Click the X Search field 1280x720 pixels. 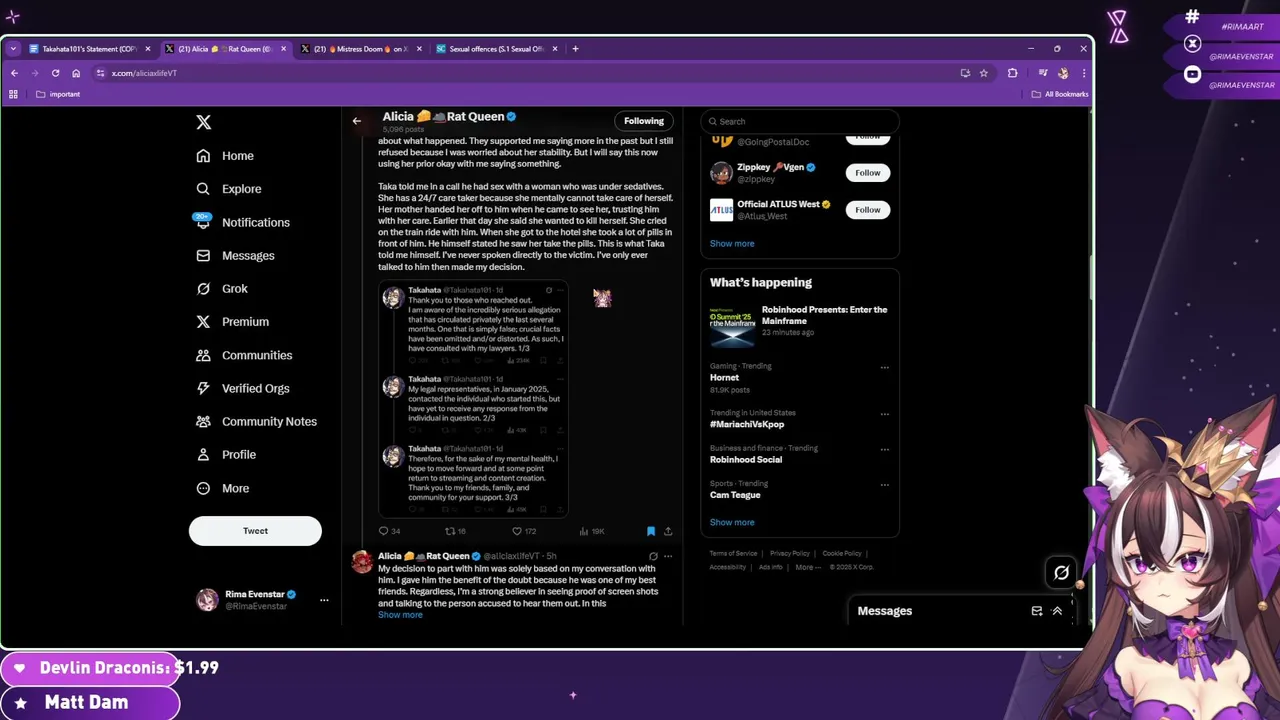pyautogui.click(x=800, y=121)
